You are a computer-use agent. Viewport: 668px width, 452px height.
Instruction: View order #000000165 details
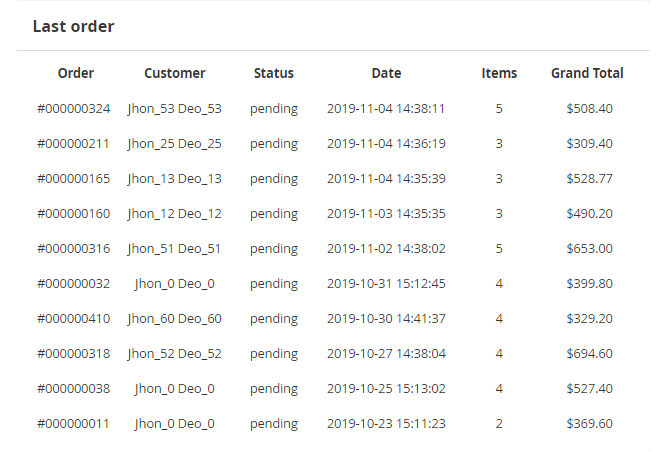pyautogui.click(x=74, y=178)
